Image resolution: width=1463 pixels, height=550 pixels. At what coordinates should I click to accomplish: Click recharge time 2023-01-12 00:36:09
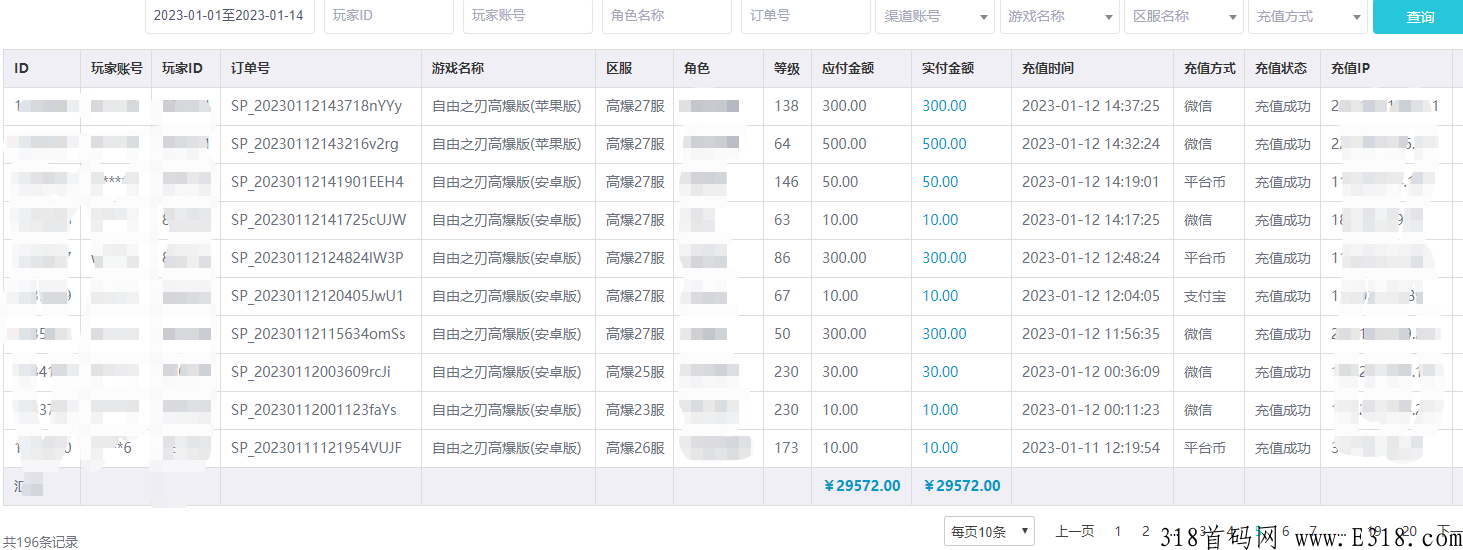pyautogui.click(x=1090, y=372)
